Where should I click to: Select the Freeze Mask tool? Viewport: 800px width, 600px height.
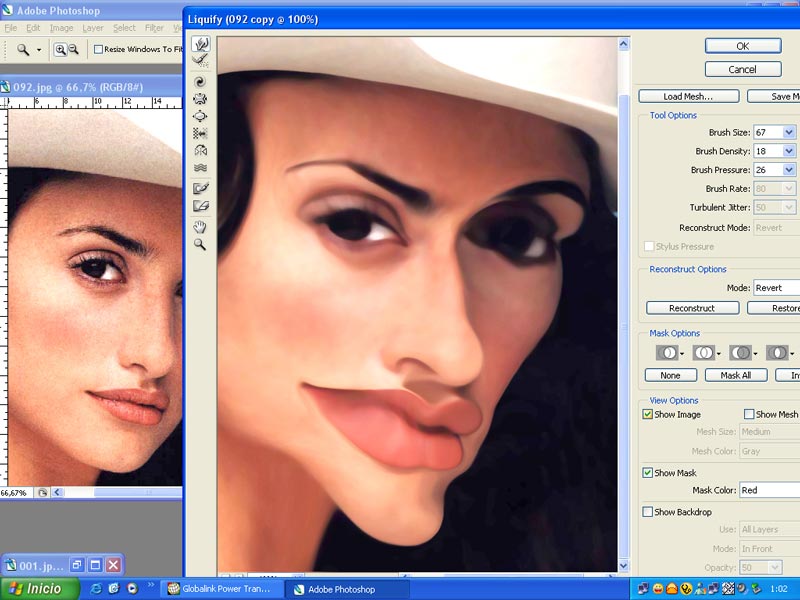[x=200, y=188]
